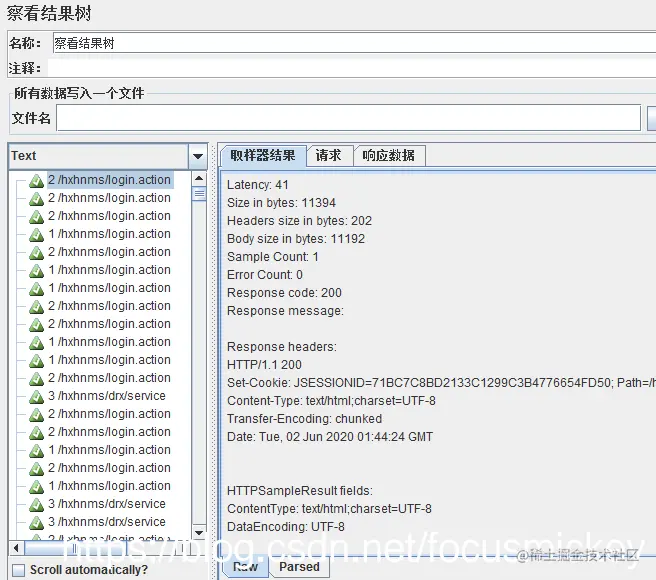Open the 响应数据 tab

point(389,156)
